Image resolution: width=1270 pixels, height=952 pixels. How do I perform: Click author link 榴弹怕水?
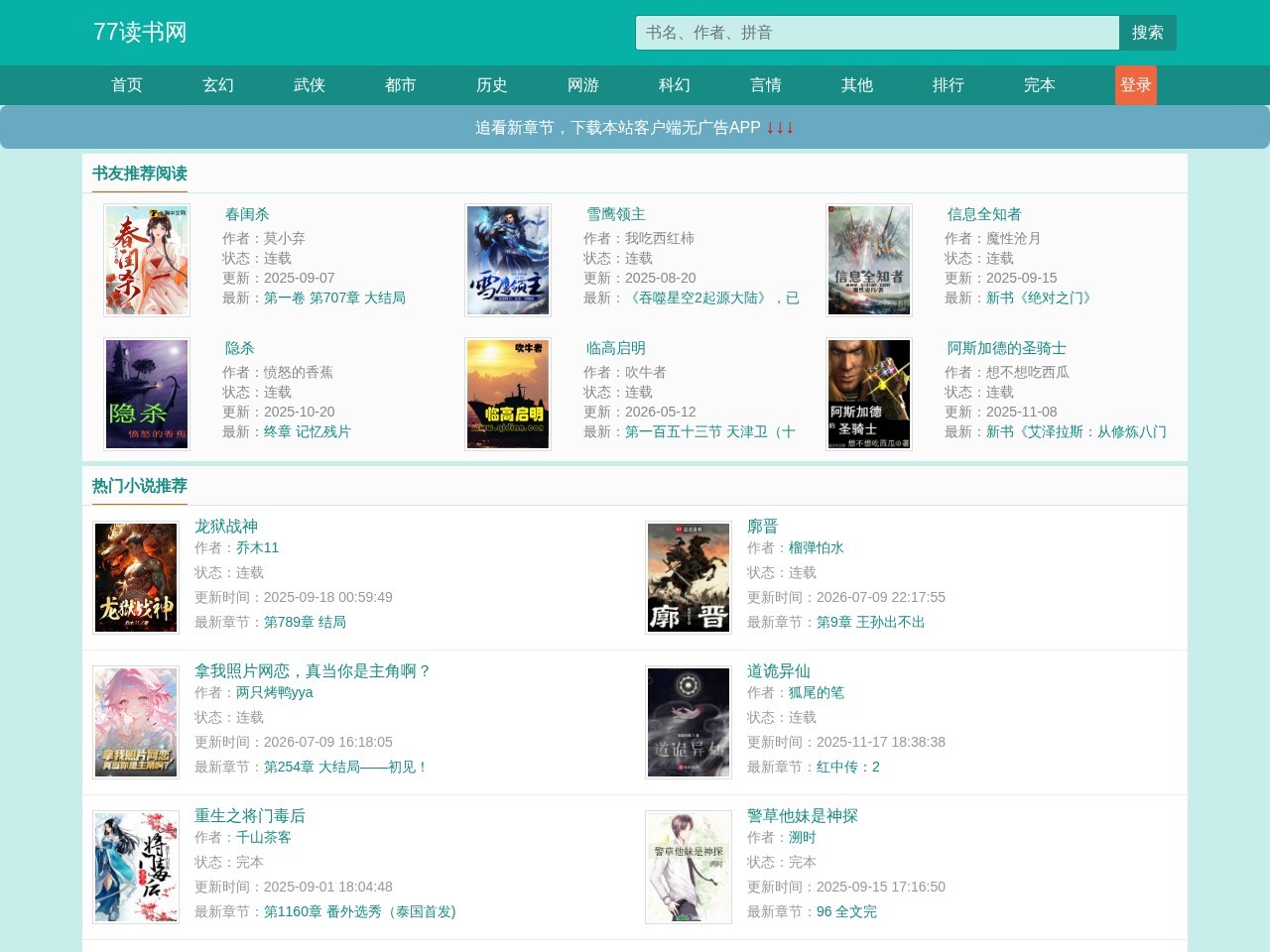click(x=817, y=547)
